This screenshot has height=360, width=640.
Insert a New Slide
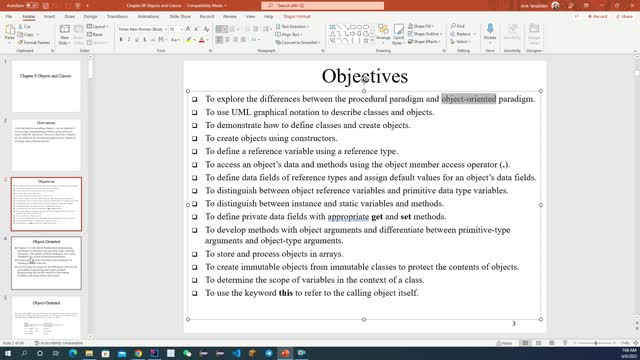tap(64, 34)
